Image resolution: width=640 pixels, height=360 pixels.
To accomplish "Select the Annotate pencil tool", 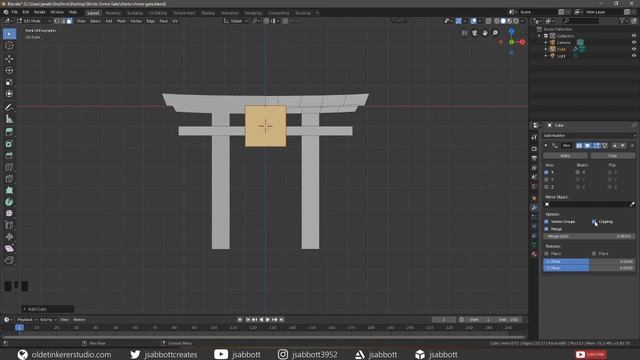I will coord(9,107).
